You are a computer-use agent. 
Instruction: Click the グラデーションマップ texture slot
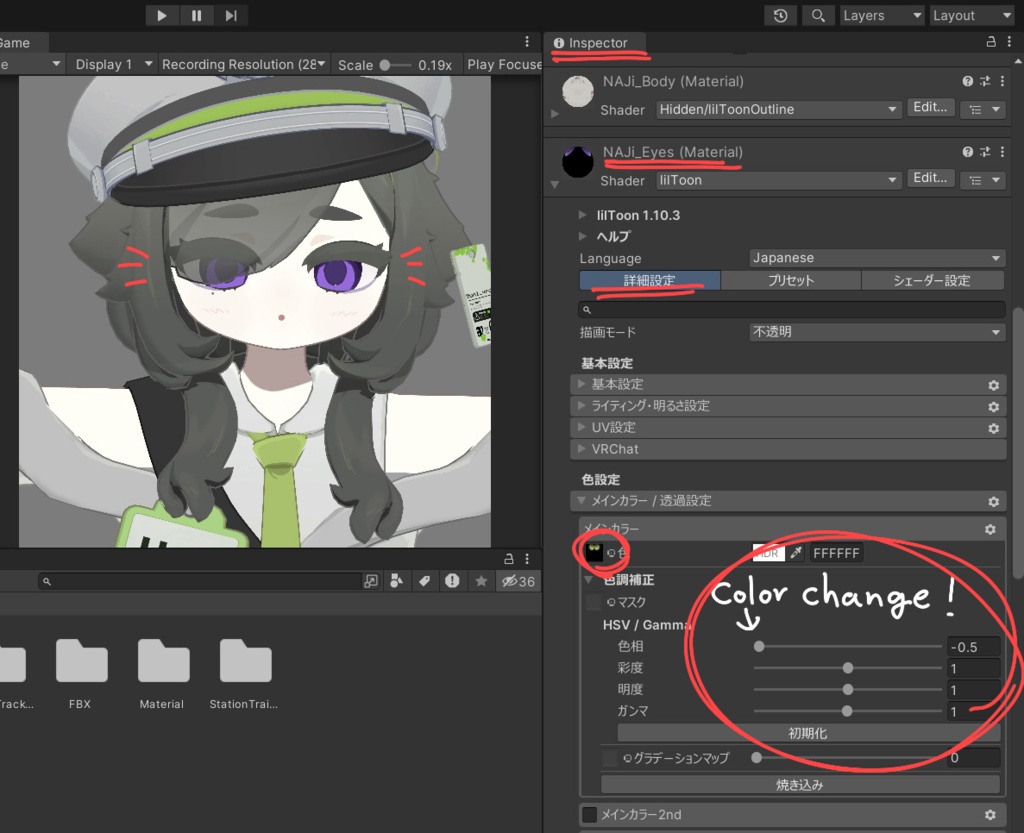(610, 758)
